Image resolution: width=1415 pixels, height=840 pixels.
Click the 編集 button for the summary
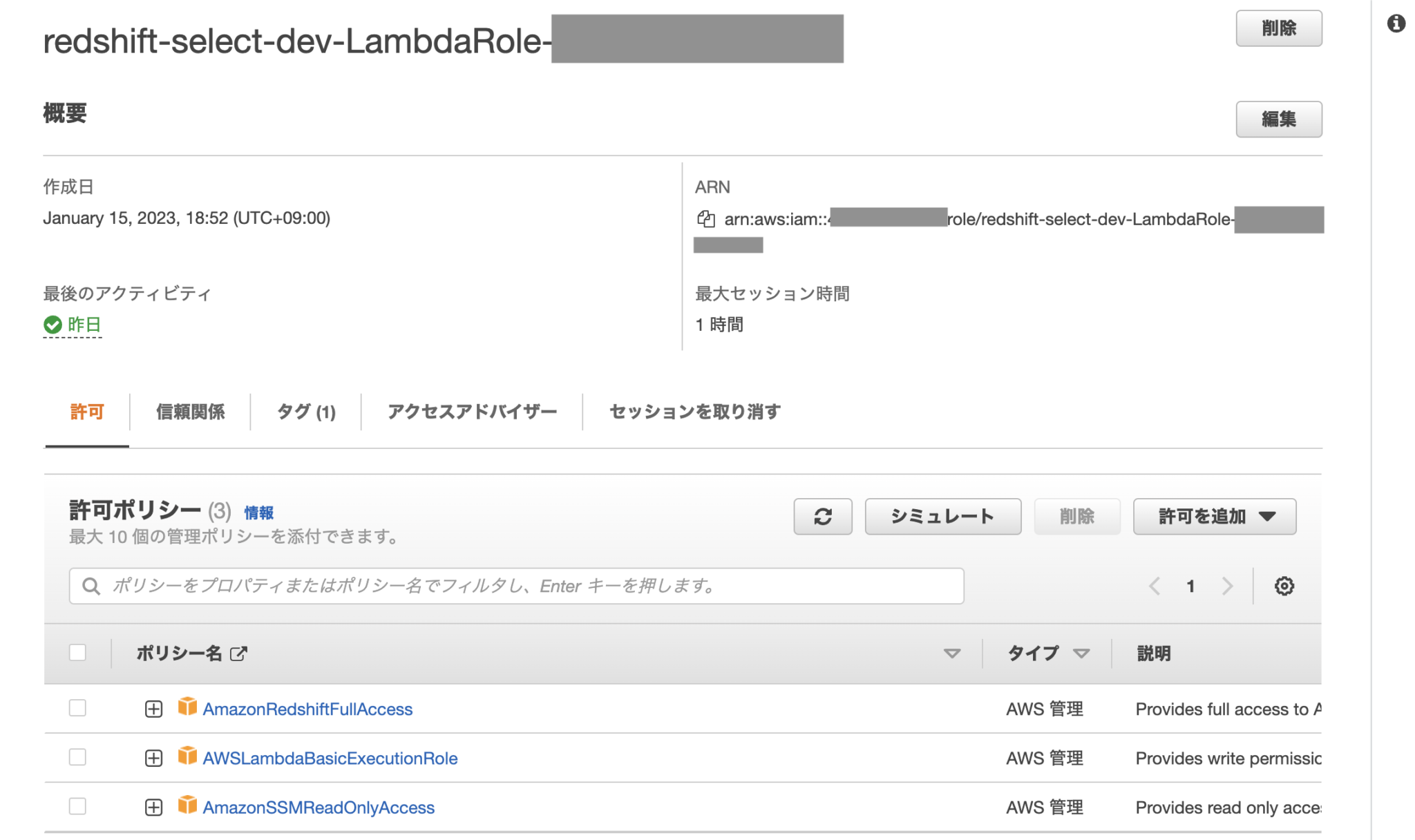pos(1279,119)
